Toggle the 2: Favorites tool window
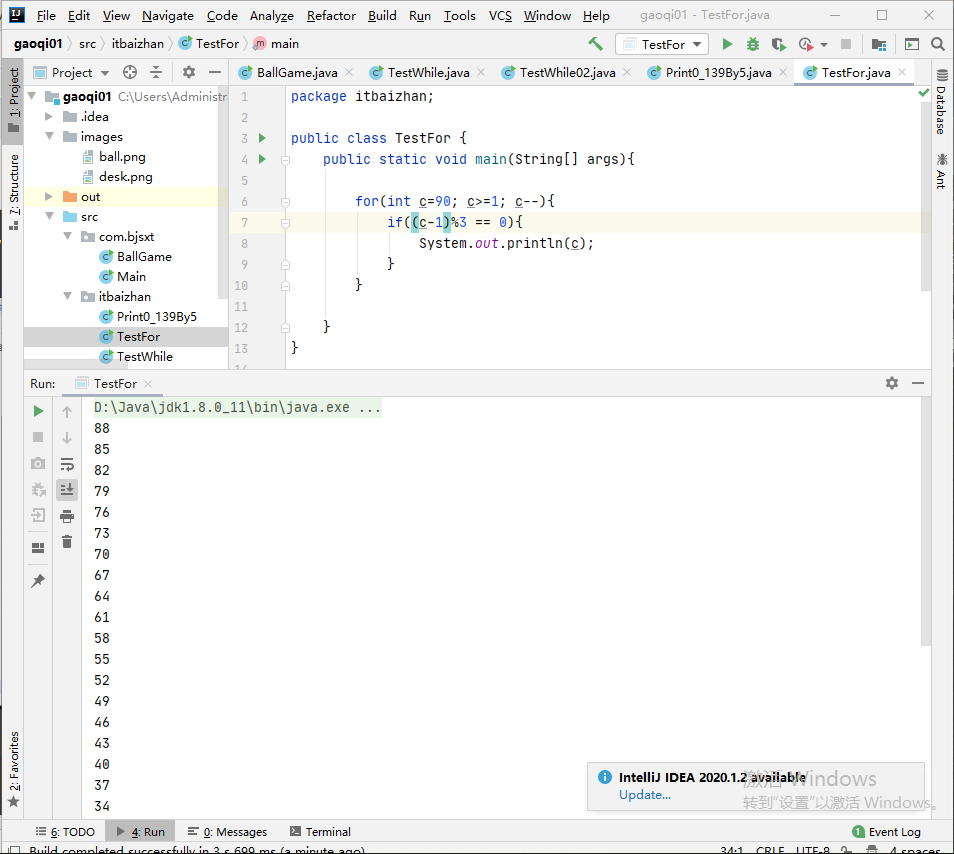The width and height of the screenshot is (954, 854). [13, 769]
